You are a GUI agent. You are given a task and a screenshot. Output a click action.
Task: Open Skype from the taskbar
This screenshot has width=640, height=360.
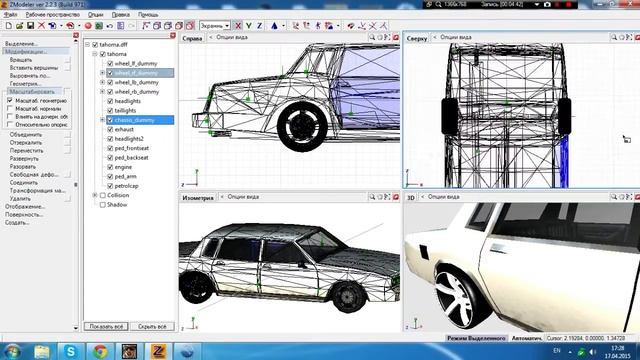tap(71, 351)
